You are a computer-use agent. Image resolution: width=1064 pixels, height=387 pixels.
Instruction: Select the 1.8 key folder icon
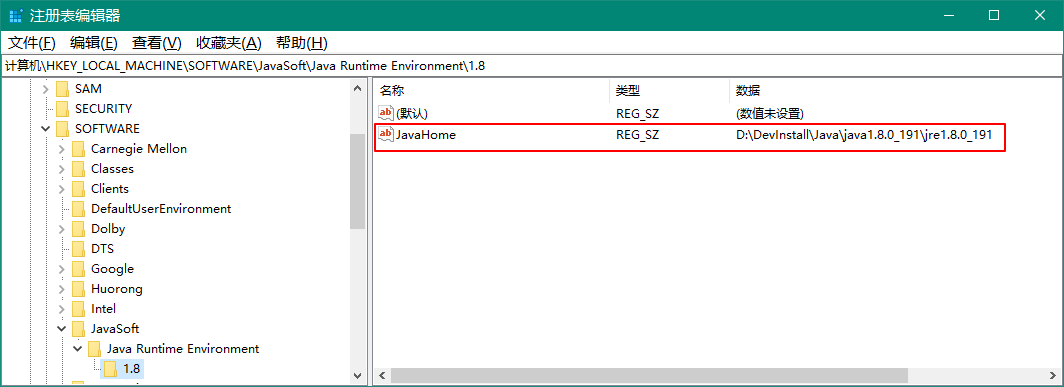pos(111,369)
